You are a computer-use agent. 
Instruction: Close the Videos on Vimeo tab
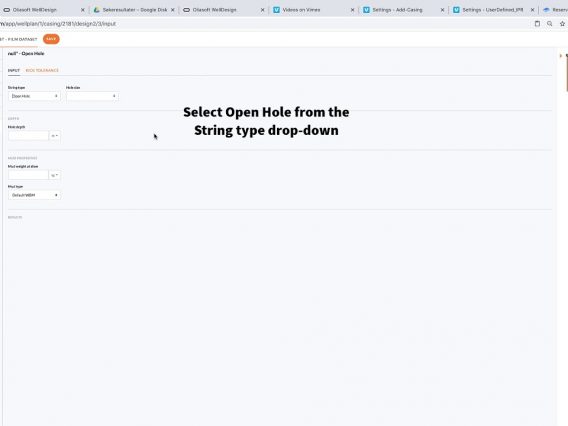coord(352,10)
